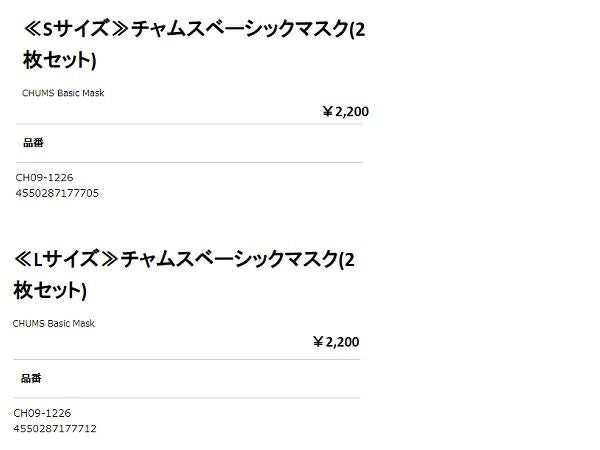Click the divider line below the S-size 品番 heading
Screen dimensions: 600x450
pos(190,162)
